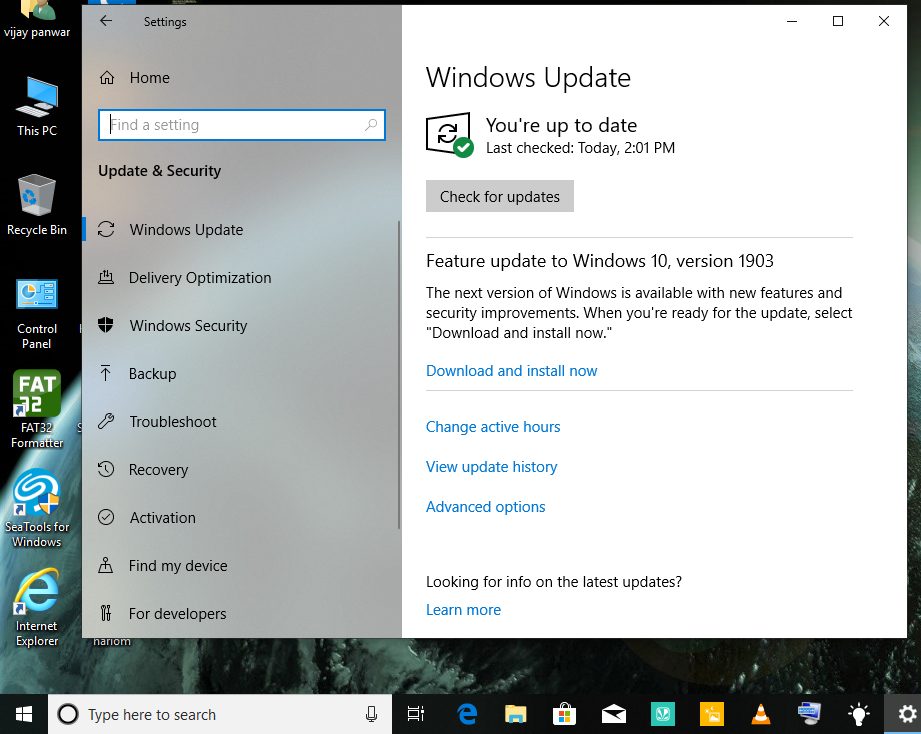Screen dimensions: 921x734
Task: Select FAT32 Formatter desktop shortcut
Action: [36, 409]
